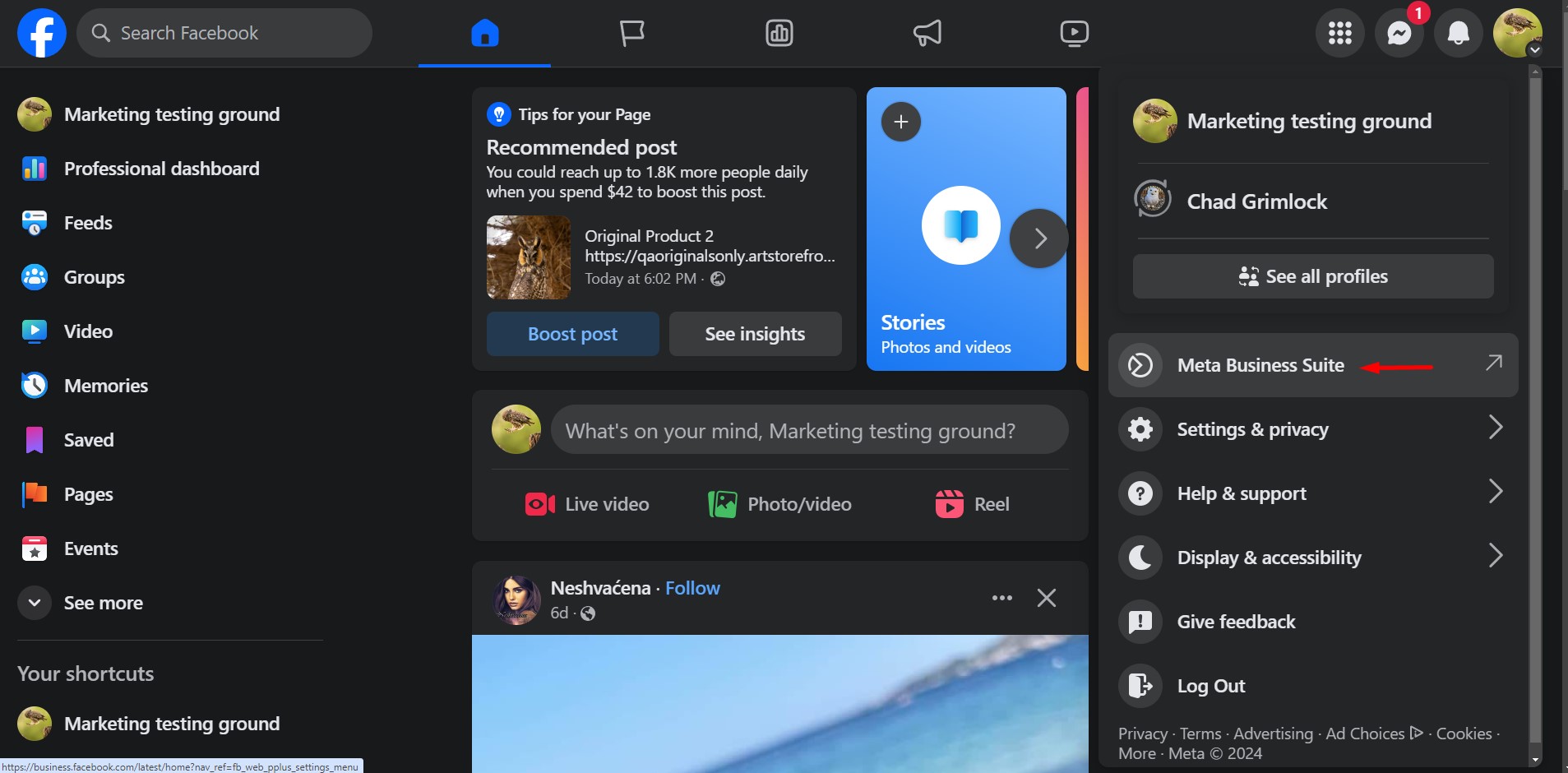Open the Privacy footer link

click(1143, 734)
